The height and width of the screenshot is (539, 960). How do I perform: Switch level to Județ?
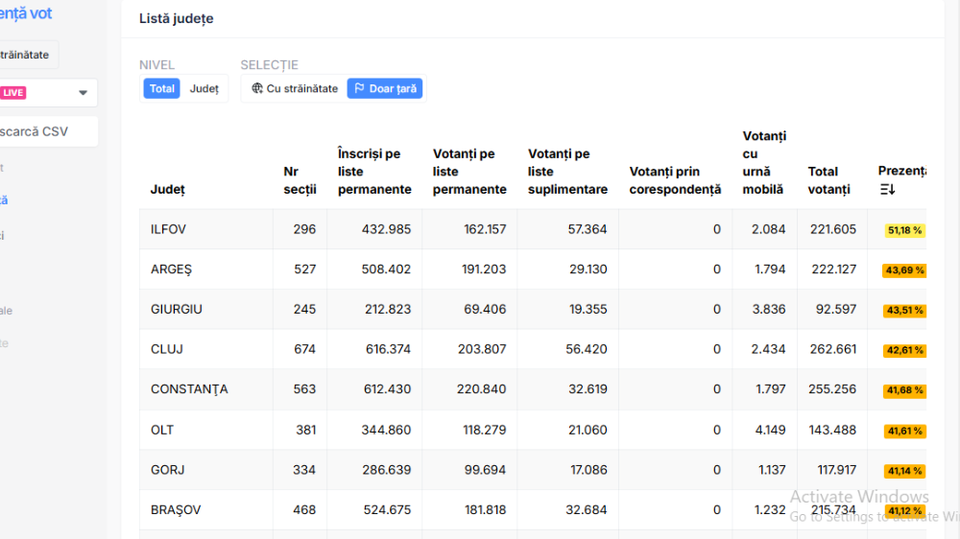point(204,89)
